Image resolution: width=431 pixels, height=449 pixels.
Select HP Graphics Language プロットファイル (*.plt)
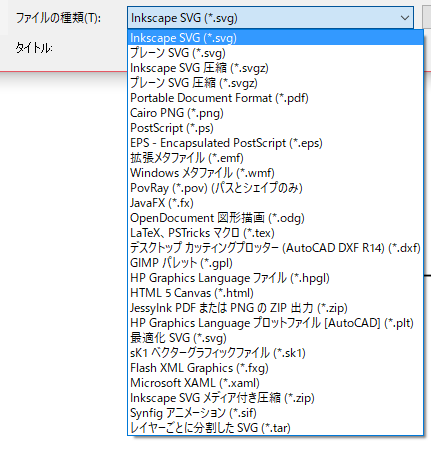point(275,323)
